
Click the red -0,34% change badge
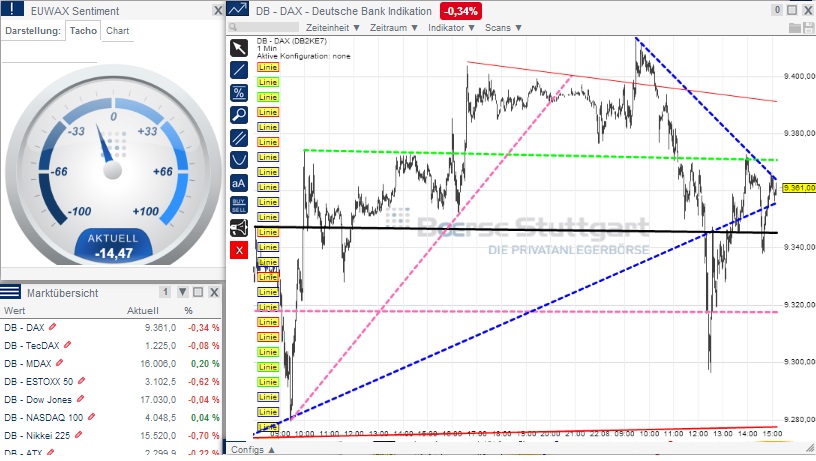coord(461,11)
